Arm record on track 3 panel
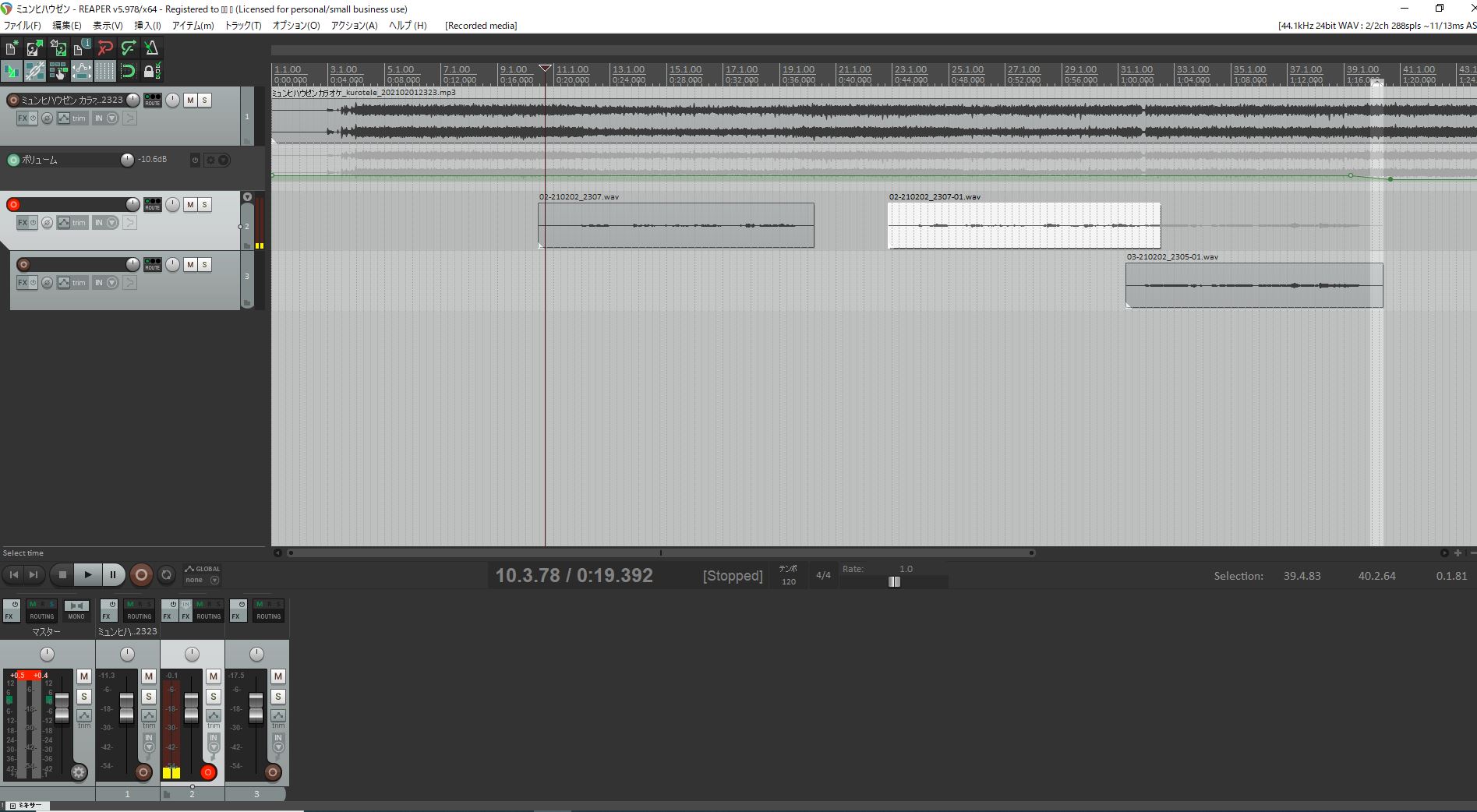This screenshot has height=812, width=1477. pyautogui.click(x=23, y=265)
